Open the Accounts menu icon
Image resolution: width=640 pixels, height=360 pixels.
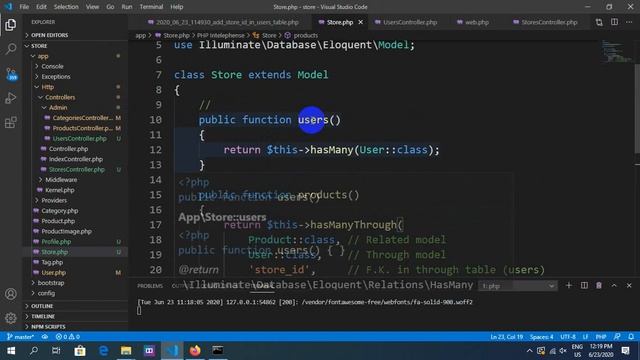(11, 294)
